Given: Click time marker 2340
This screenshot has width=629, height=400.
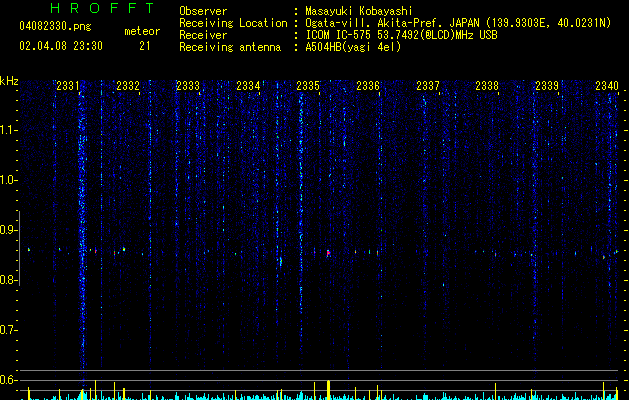Looking at the screenshot, I should pos(607,85).
